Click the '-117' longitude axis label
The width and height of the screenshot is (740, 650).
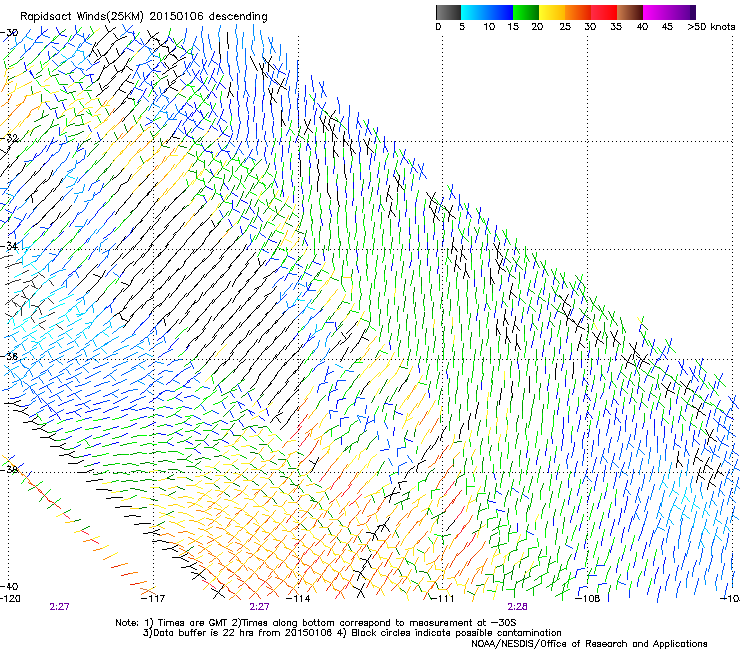click(153, 599)
